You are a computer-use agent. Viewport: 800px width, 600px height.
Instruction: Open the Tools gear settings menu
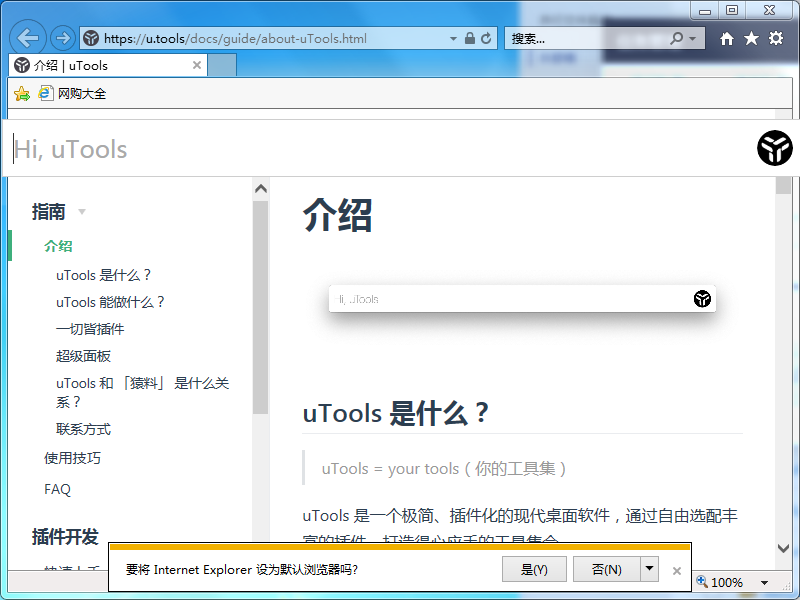tap(775, 37)
